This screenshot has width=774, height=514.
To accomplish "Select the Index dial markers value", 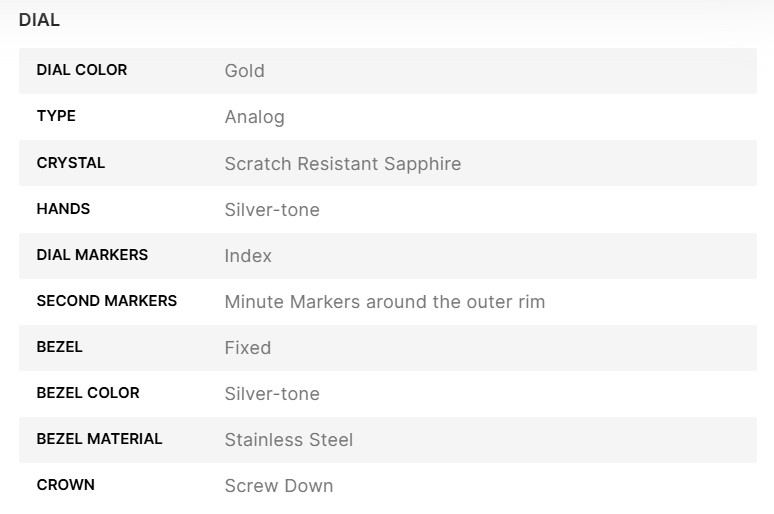I will tap(248, 255).
